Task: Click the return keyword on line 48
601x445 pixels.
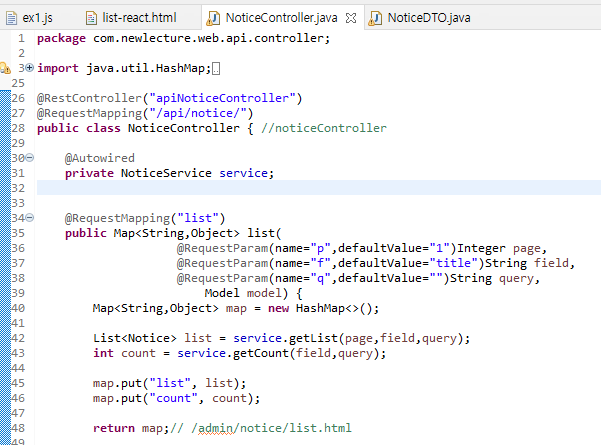Action: tap(114, 428)
